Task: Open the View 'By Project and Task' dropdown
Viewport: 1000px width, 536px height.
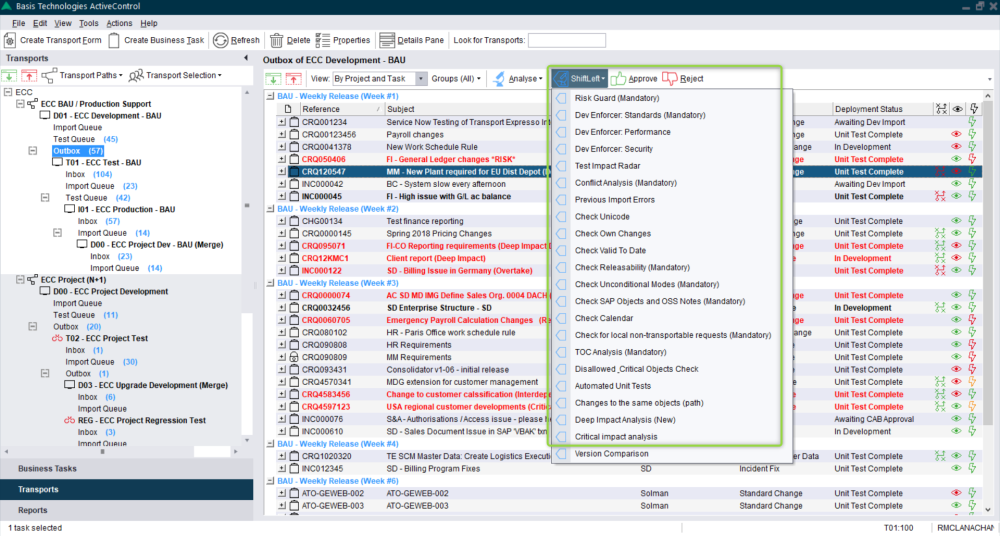Action: pyautogui.click(x=421, y=78)
